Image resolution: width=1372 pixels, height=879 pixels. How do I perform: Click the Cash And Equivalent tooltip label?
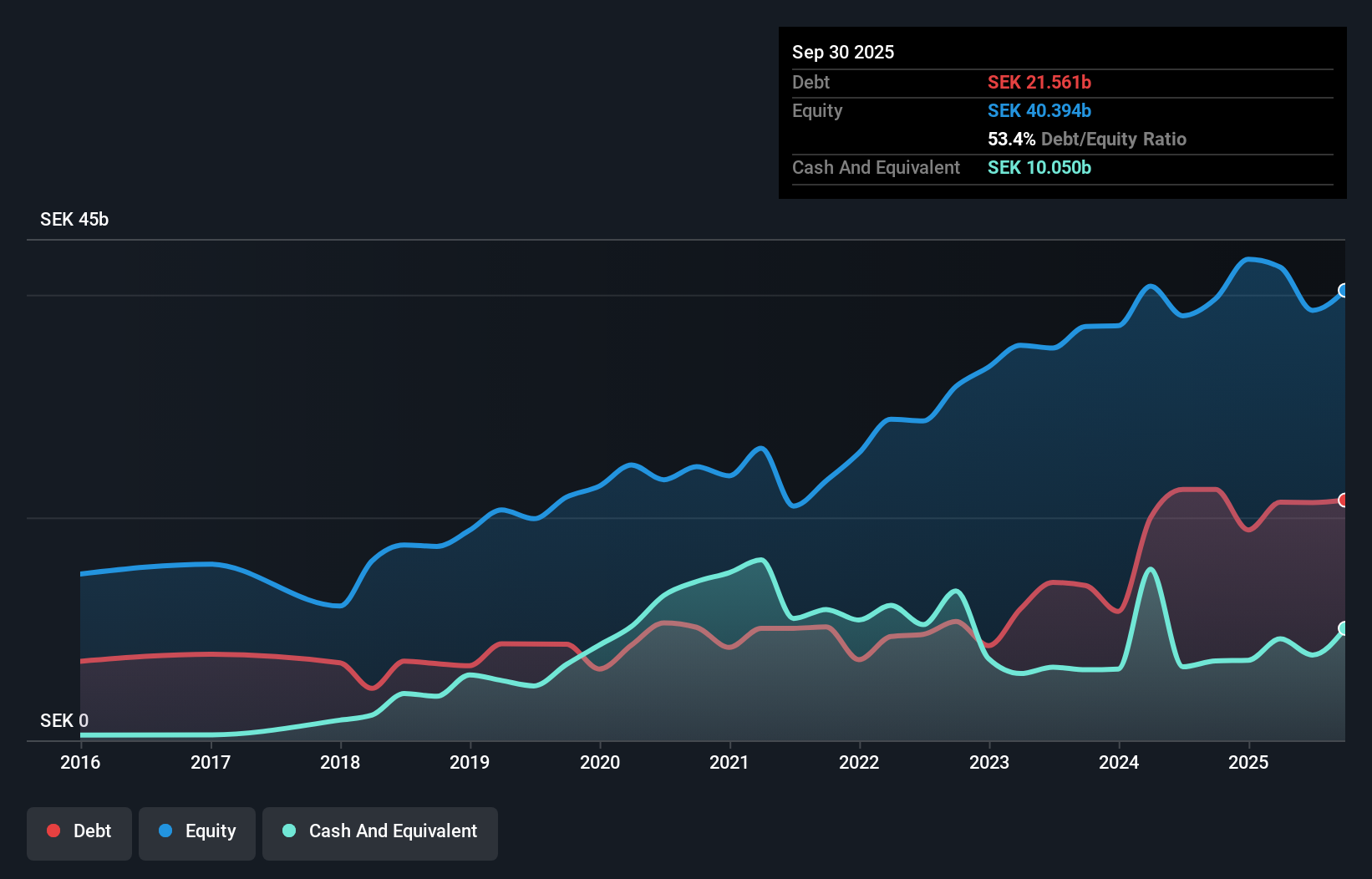click(x=876, y=167)
